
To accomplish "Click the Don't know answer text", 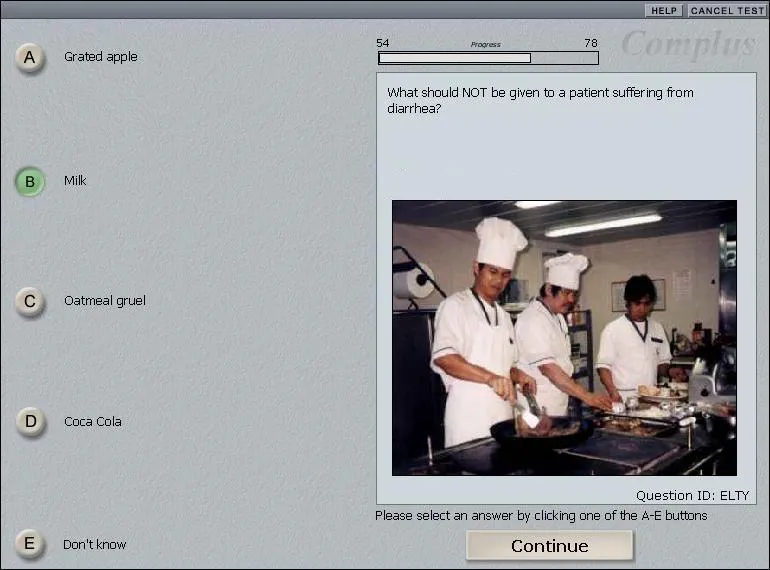I will click(95, 544).
